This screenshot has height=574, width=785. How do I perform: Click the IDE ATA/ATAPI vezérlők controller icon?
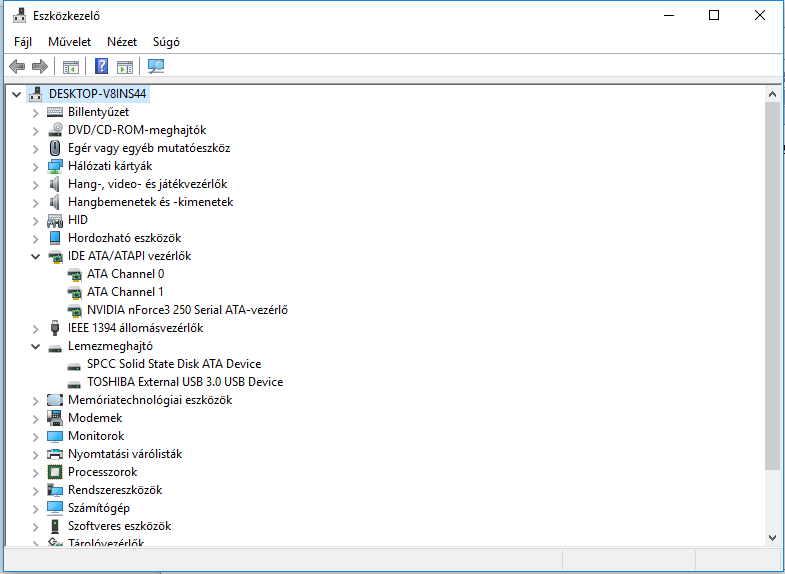tap(55, 257)
